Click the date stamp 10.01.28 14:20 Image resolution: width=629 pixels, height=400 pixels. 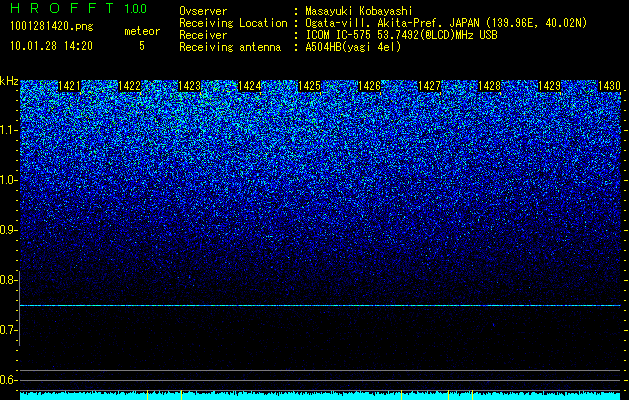pos(51,46)
